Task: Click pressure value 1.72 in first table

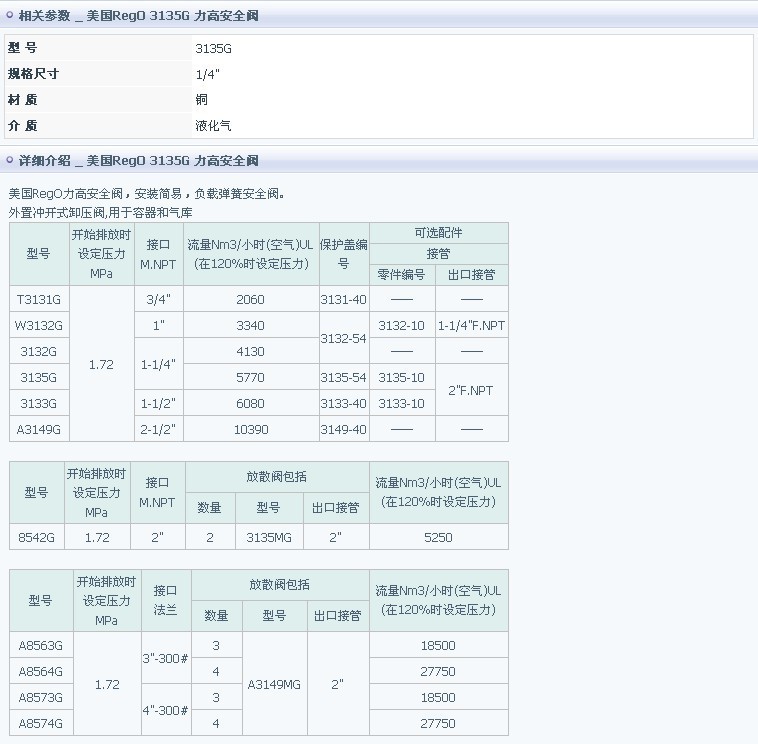Action: click(102, 365)
